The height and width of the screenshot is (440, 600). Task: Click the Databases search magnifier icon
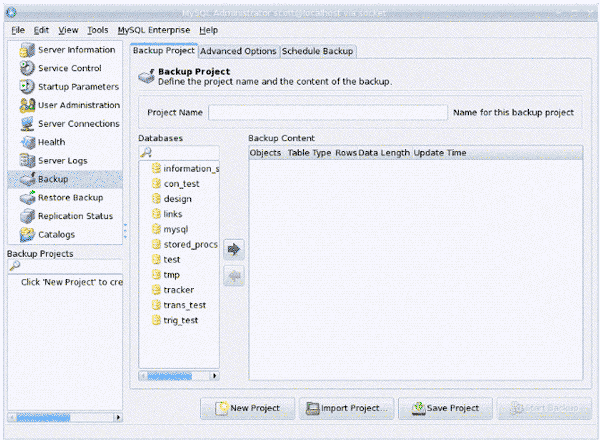coord(146,153)
